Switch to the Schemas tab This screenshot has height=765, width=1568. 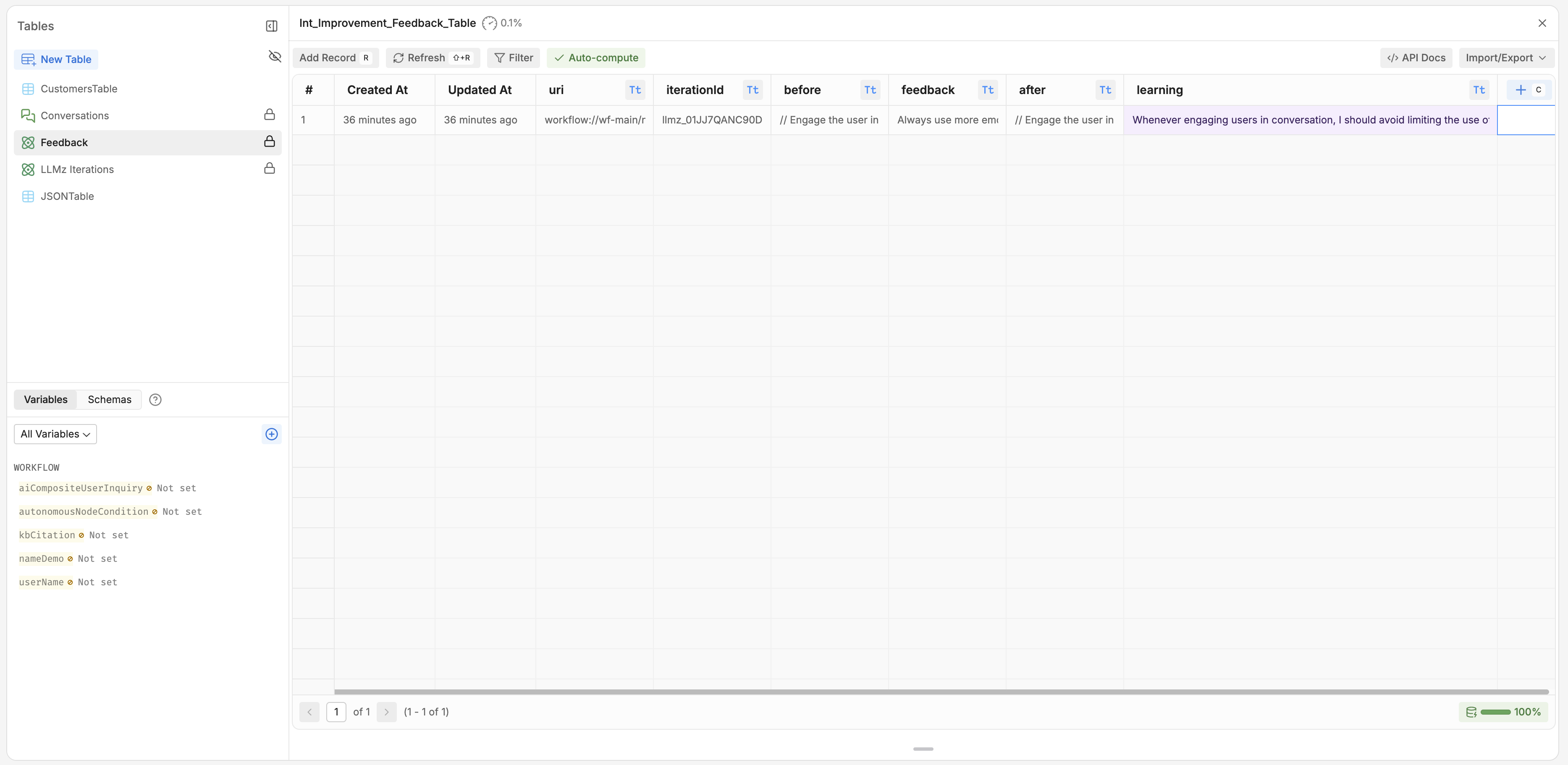tap(110, 400)
